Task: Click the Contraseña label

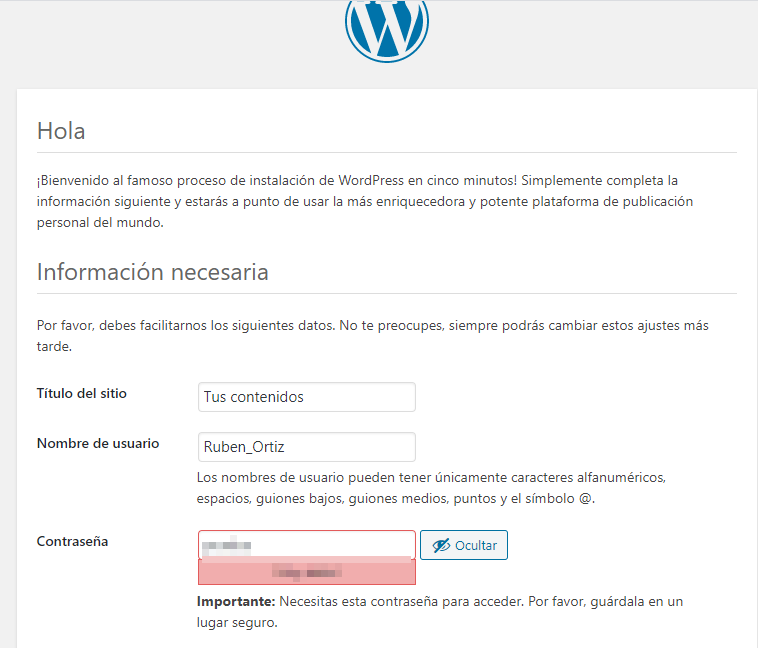Action: pyautogui.click(x=73, y=542)
